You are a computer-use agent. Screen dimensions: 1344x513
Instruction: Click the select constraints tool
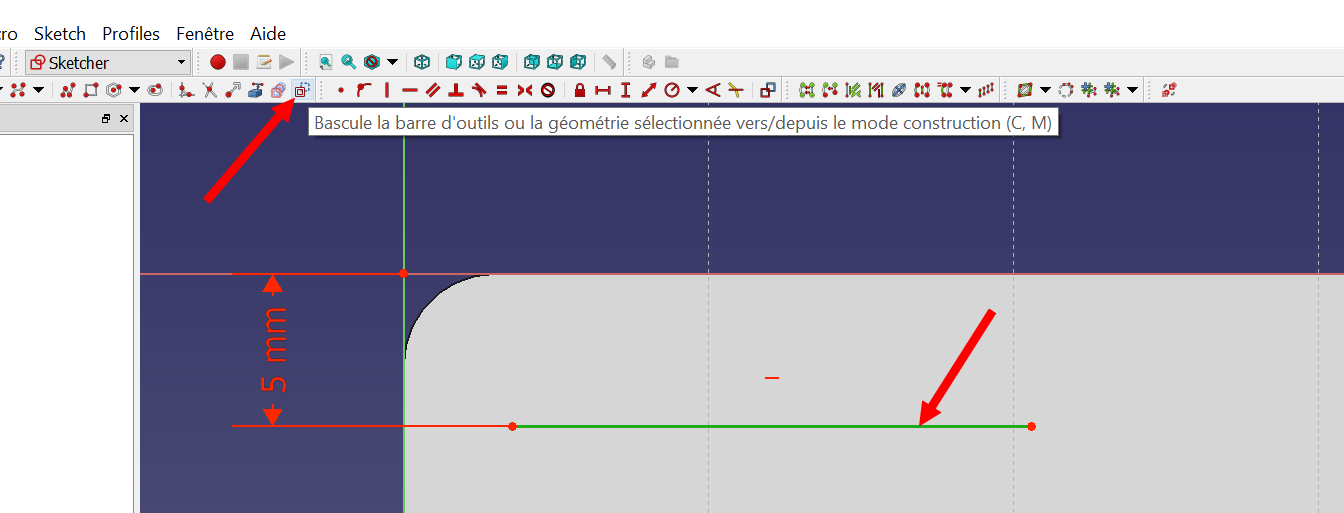[853, 90]
